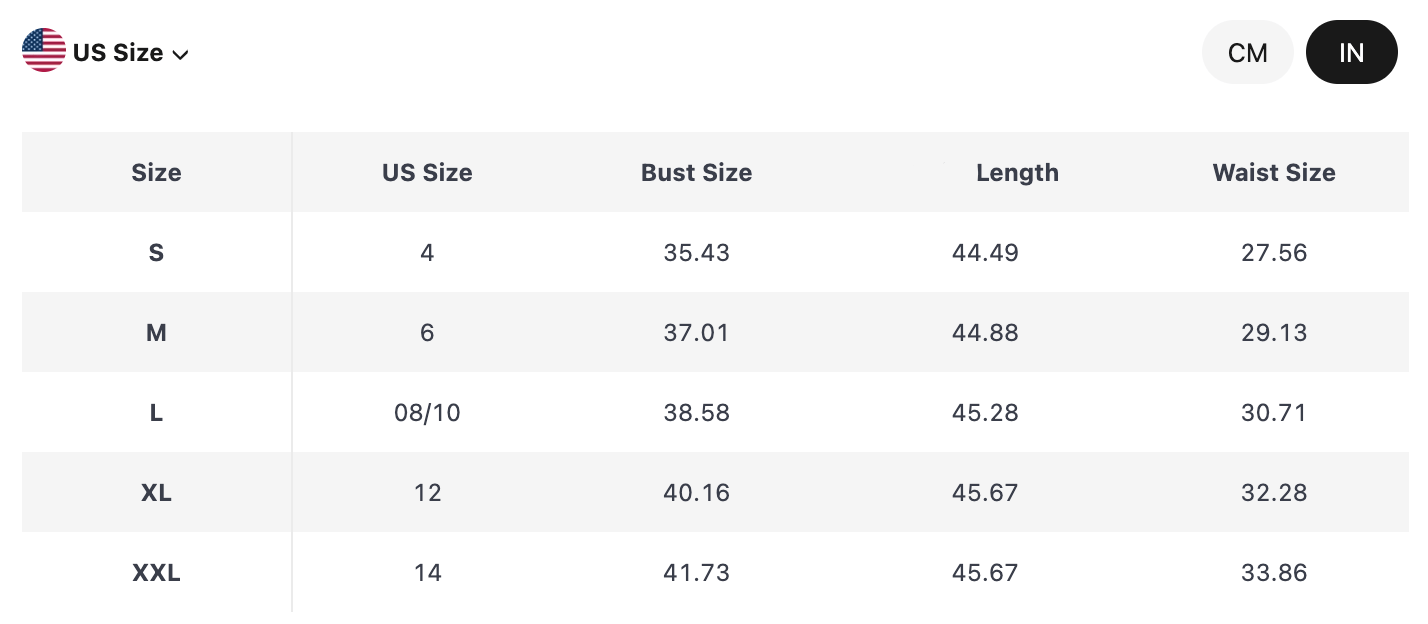Select the L size row label
This screenshot has width=1428, height=624.
156,413
